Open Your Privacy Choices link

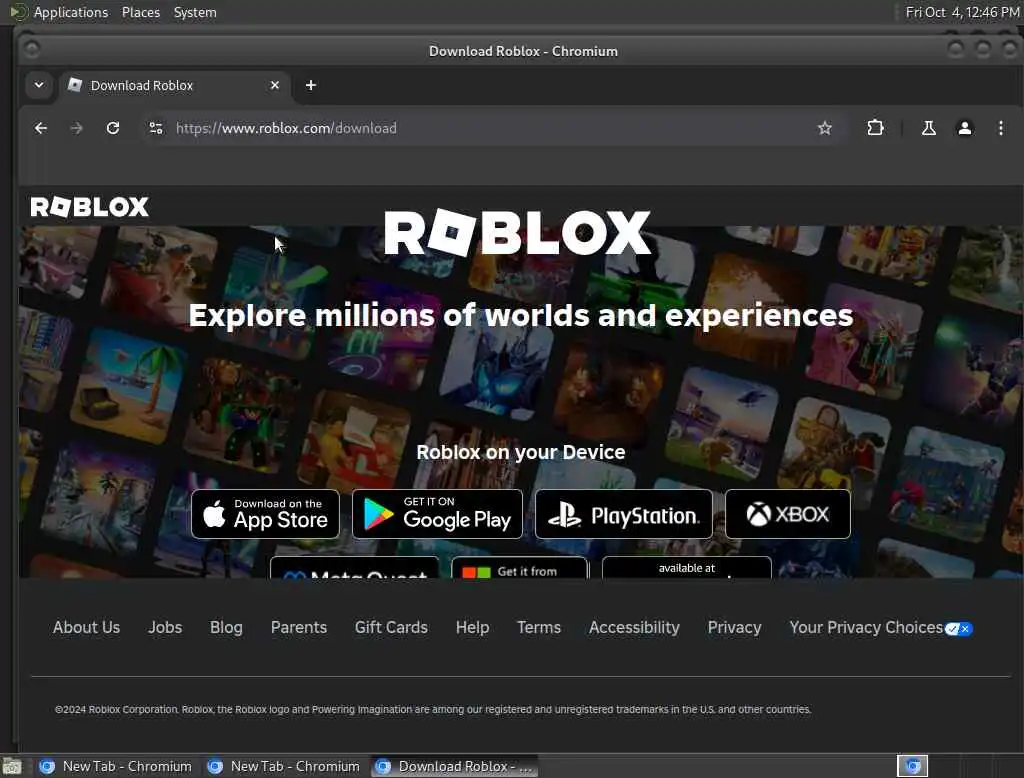[x=866, y=627]
